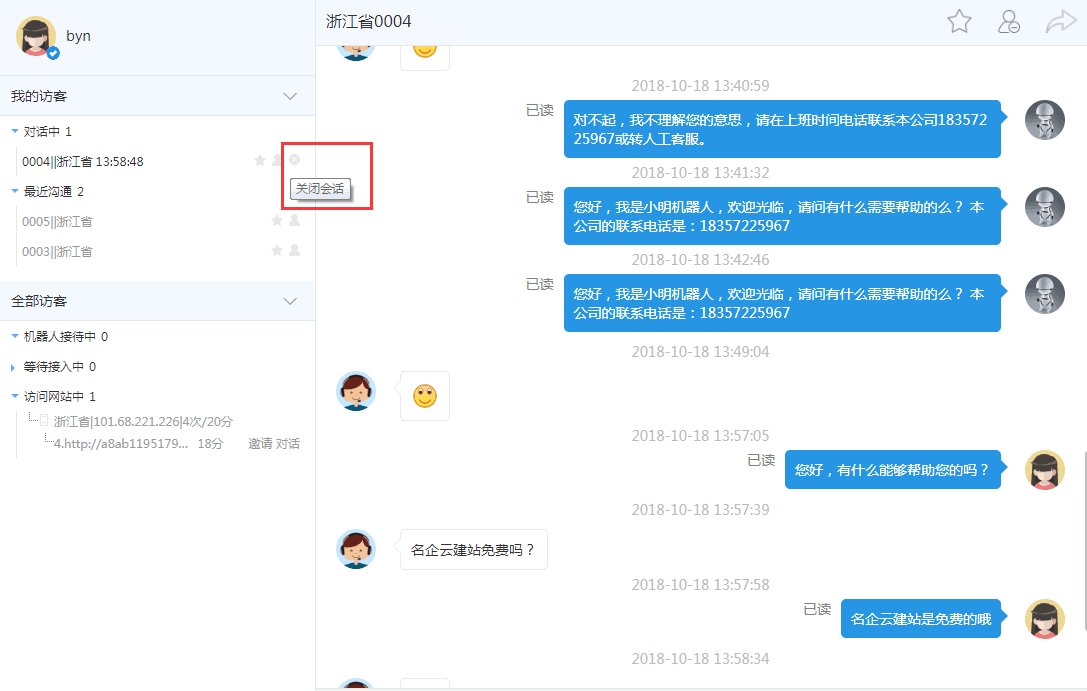Click byn profile avatar at top left
Viewport: 1087px width, 691px height.
coord(36,37)
